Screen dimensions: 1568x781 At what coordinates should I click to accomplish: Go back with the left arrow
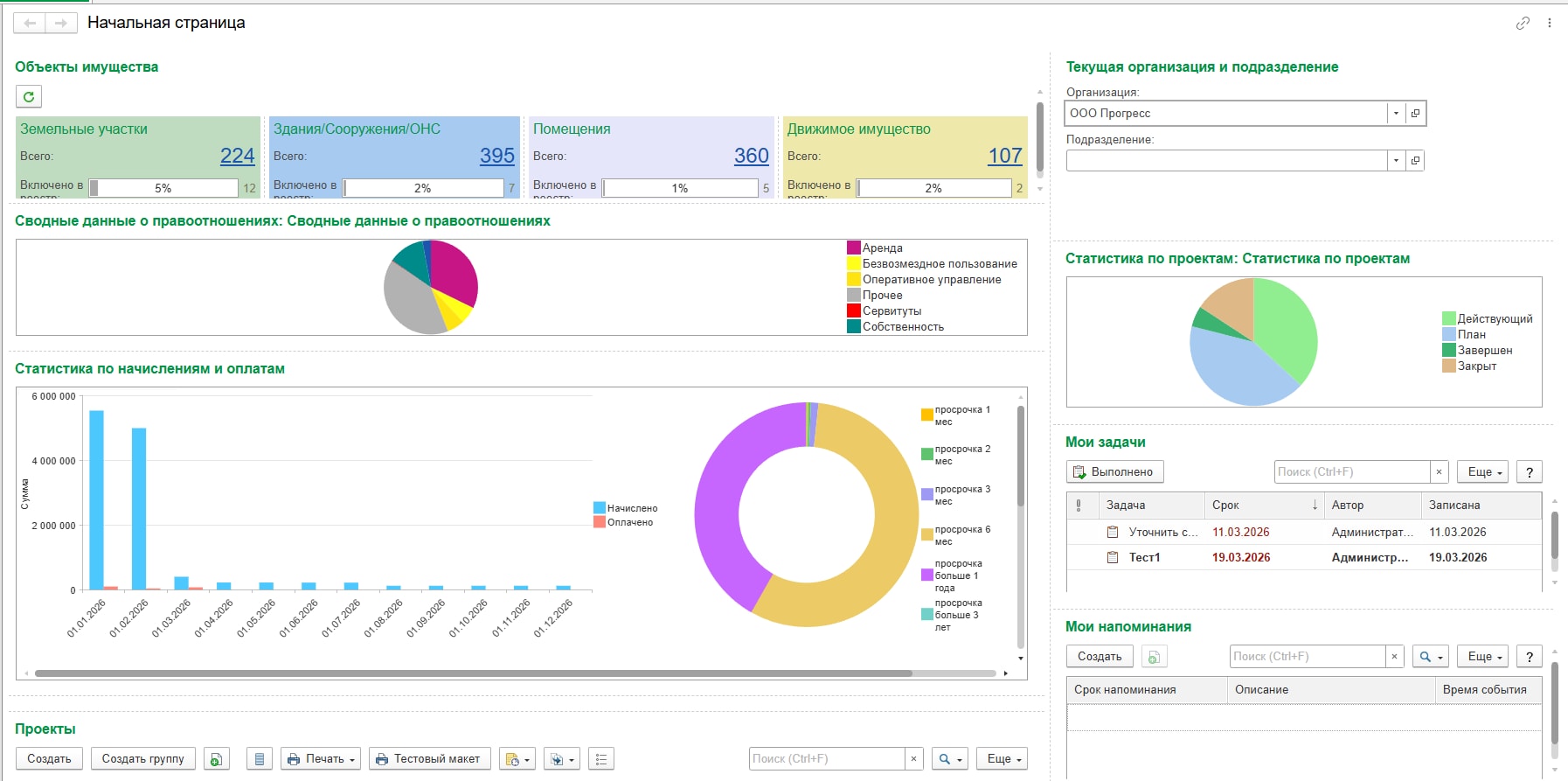click(x=30, y=23)
